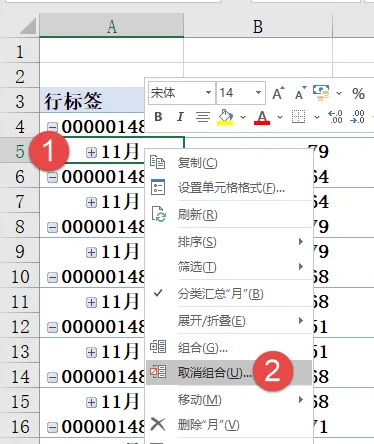The height and width of the screenshot is (444, 374).
Task: Toggle Italic formatting in mini toolbar
Action: pos(180,117)
